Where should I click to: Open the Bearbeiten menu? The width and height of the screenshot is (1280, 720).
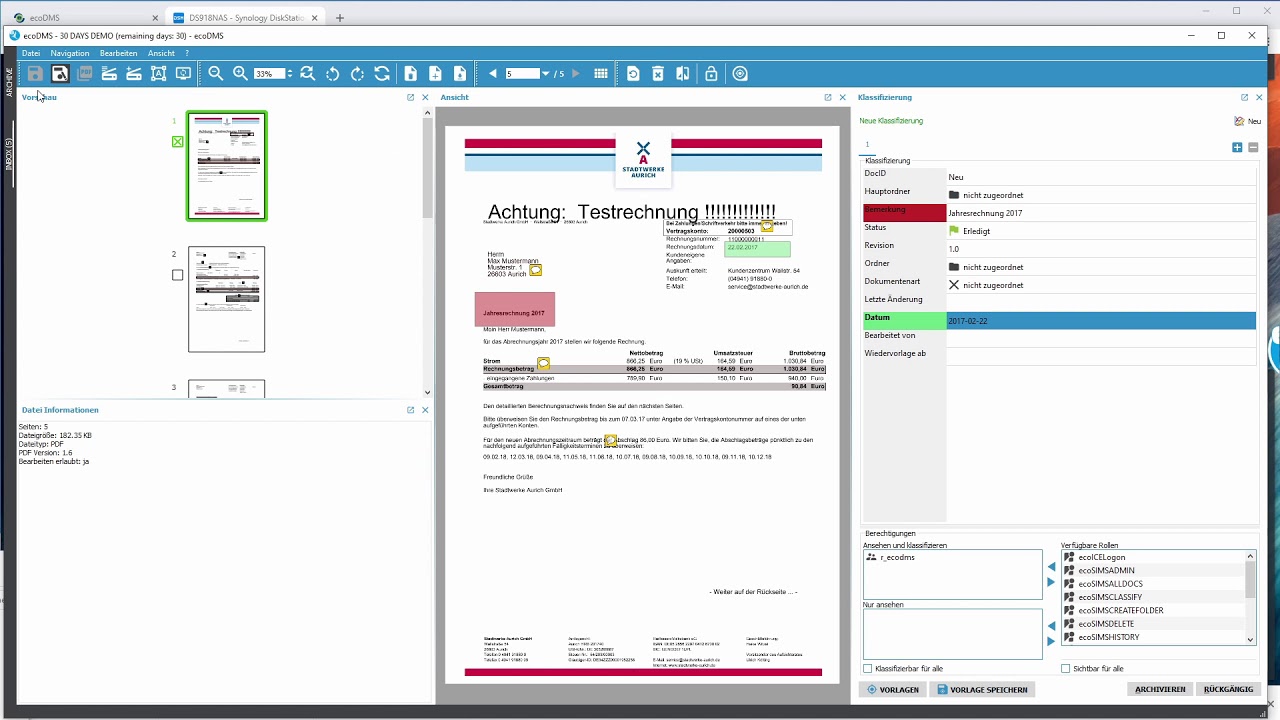119,53
